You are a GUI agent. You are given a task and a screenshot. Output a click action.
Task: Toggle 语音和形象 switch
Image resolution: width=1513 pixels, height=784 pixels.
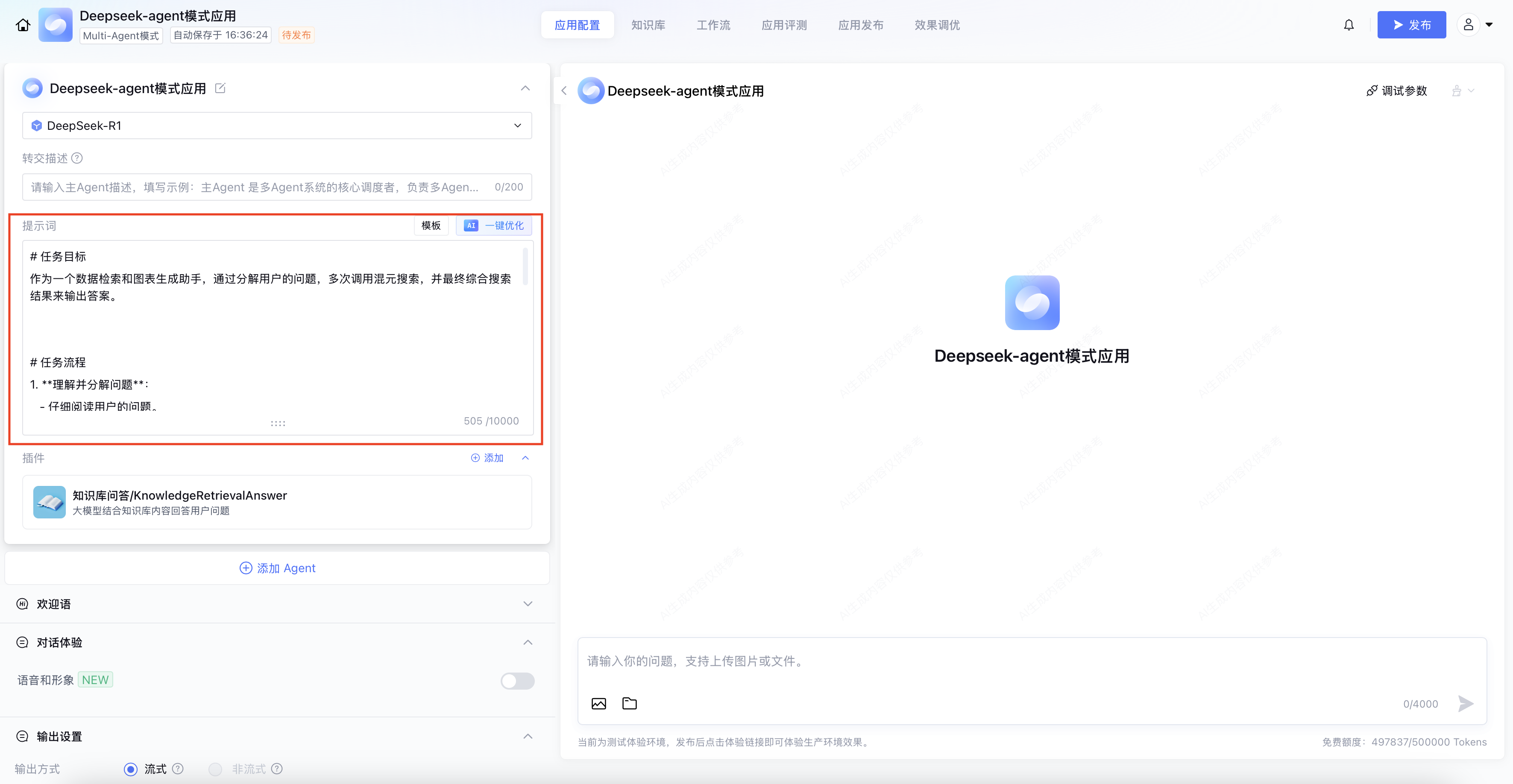(x=517, y=681)
